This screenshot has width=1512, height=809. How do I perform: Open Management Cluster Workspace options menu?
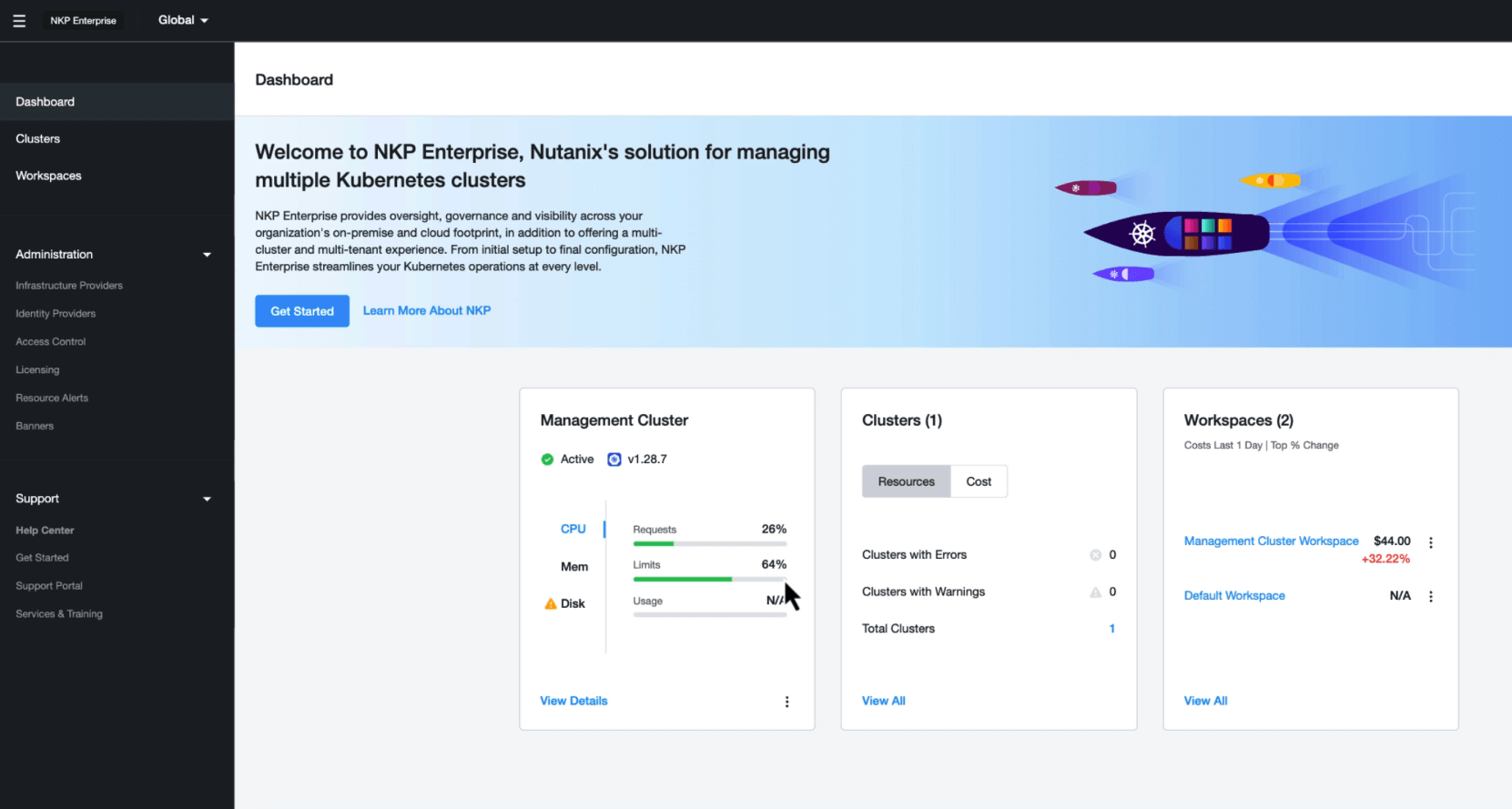(1431, 542)
